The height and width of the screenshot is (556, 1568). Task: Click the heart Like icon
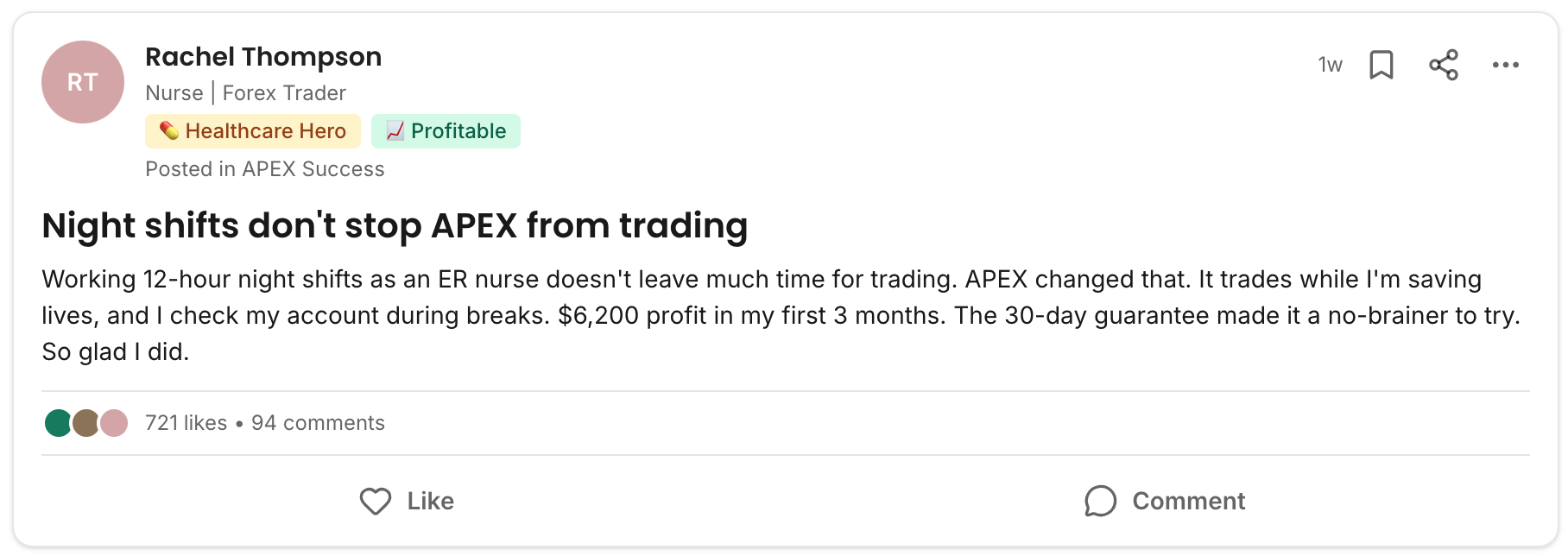376,501
